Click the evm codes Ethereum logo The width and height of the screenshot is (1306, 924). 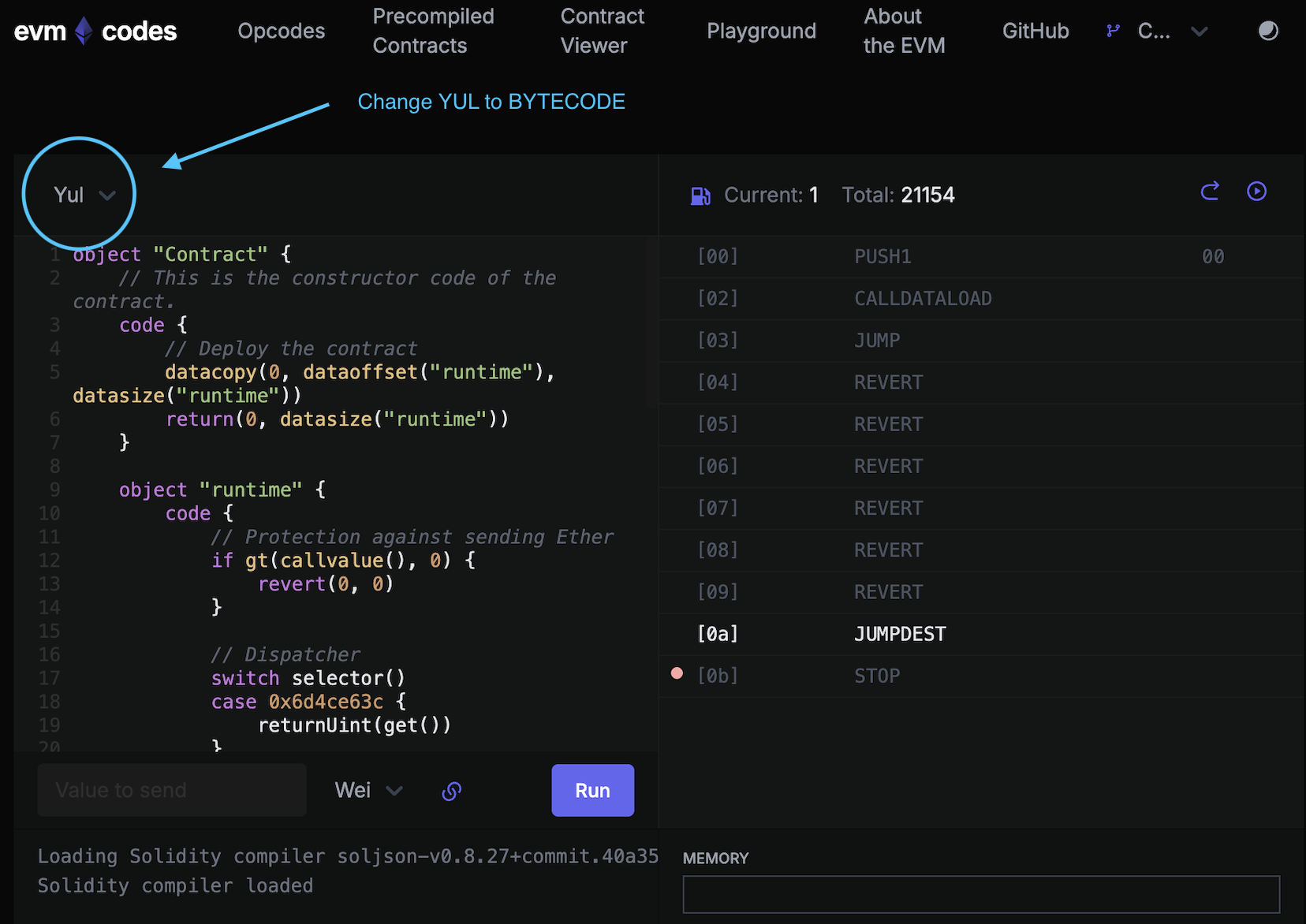pos(84,32)
